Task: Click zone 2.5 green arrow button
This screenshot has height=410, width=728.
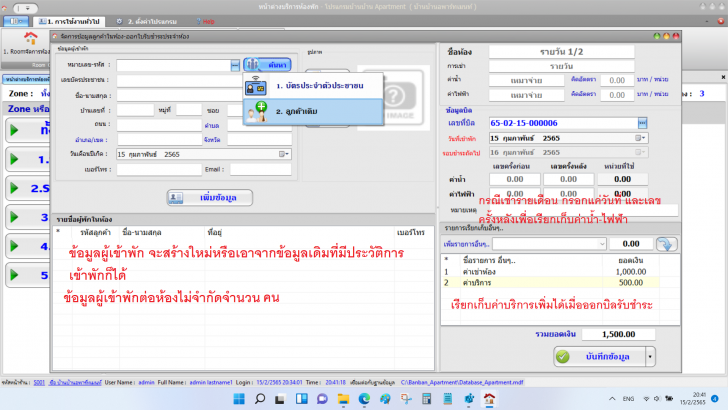Action: click(x=14, y=188)
